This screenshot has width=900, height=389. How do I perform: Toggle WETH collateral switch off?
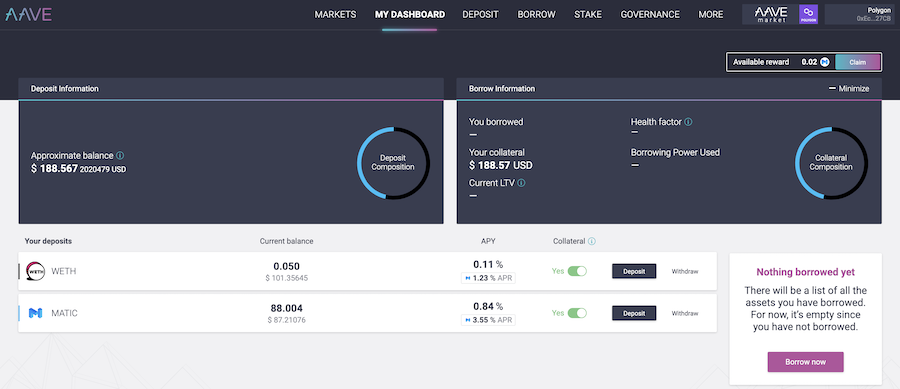tap(577, 271)
